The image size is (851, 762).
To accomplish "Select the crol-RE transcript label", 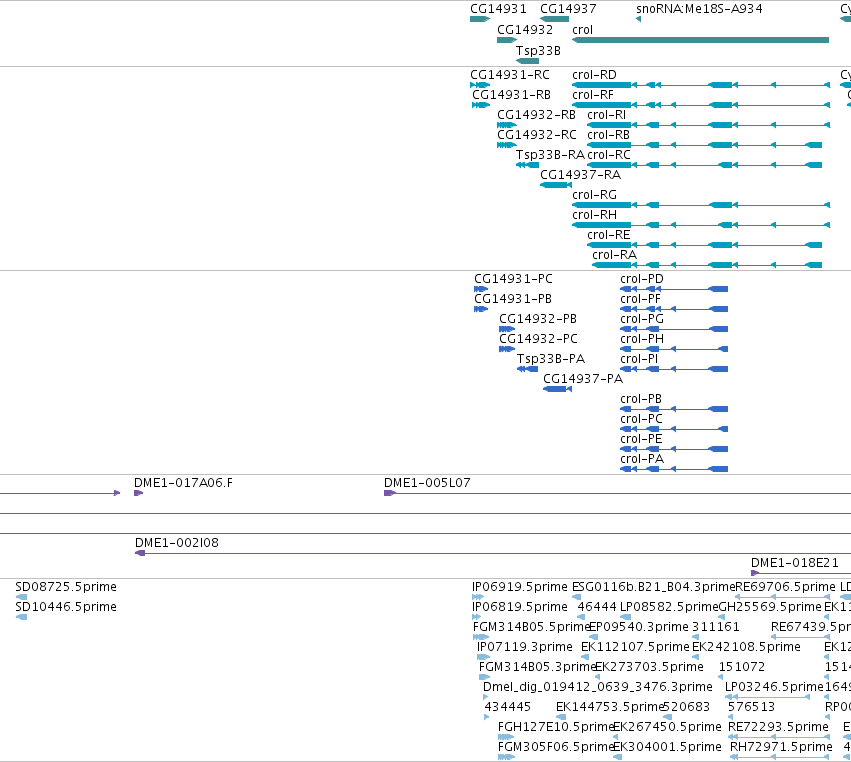I will tap(608, 235).
